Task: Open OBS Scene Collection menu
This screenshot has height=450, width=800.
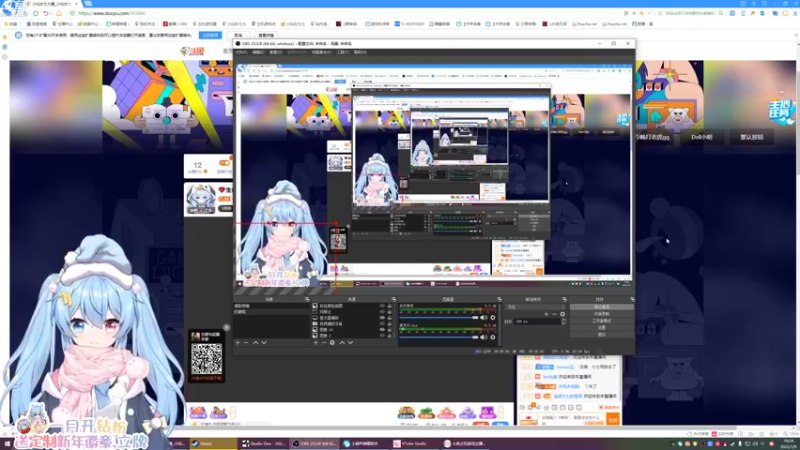Action: pyautogui.click(x=321, y=52)
